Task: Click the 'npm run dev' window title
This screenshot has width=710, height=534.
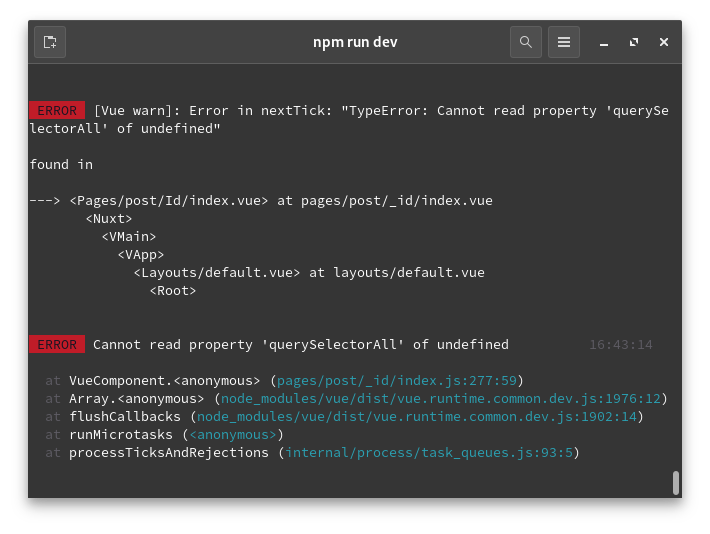Action: pos(355,42)
